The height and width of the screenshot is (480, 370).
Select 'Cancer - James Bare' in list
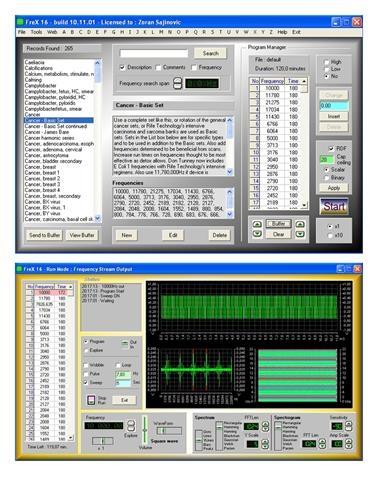tap(47, 132)
